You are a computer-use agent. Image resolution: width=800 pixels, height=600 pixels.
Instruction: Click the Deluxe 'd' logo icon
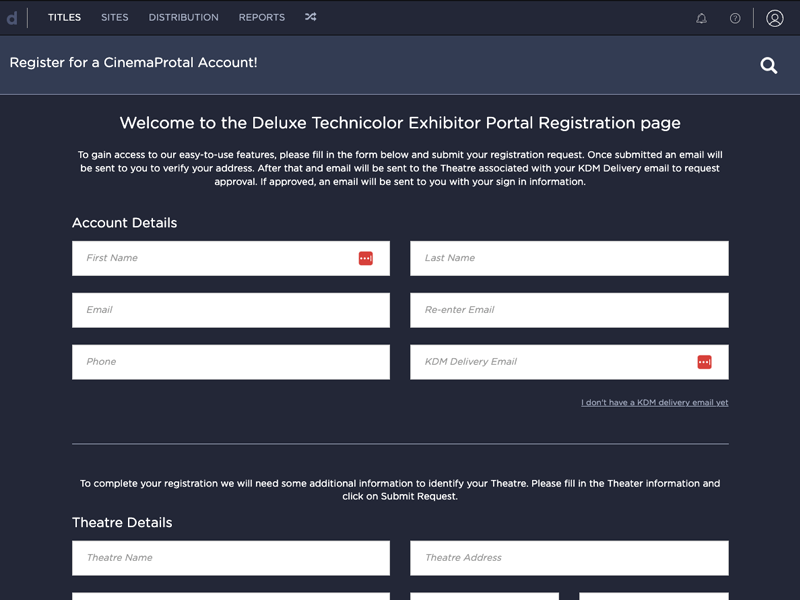12,18
